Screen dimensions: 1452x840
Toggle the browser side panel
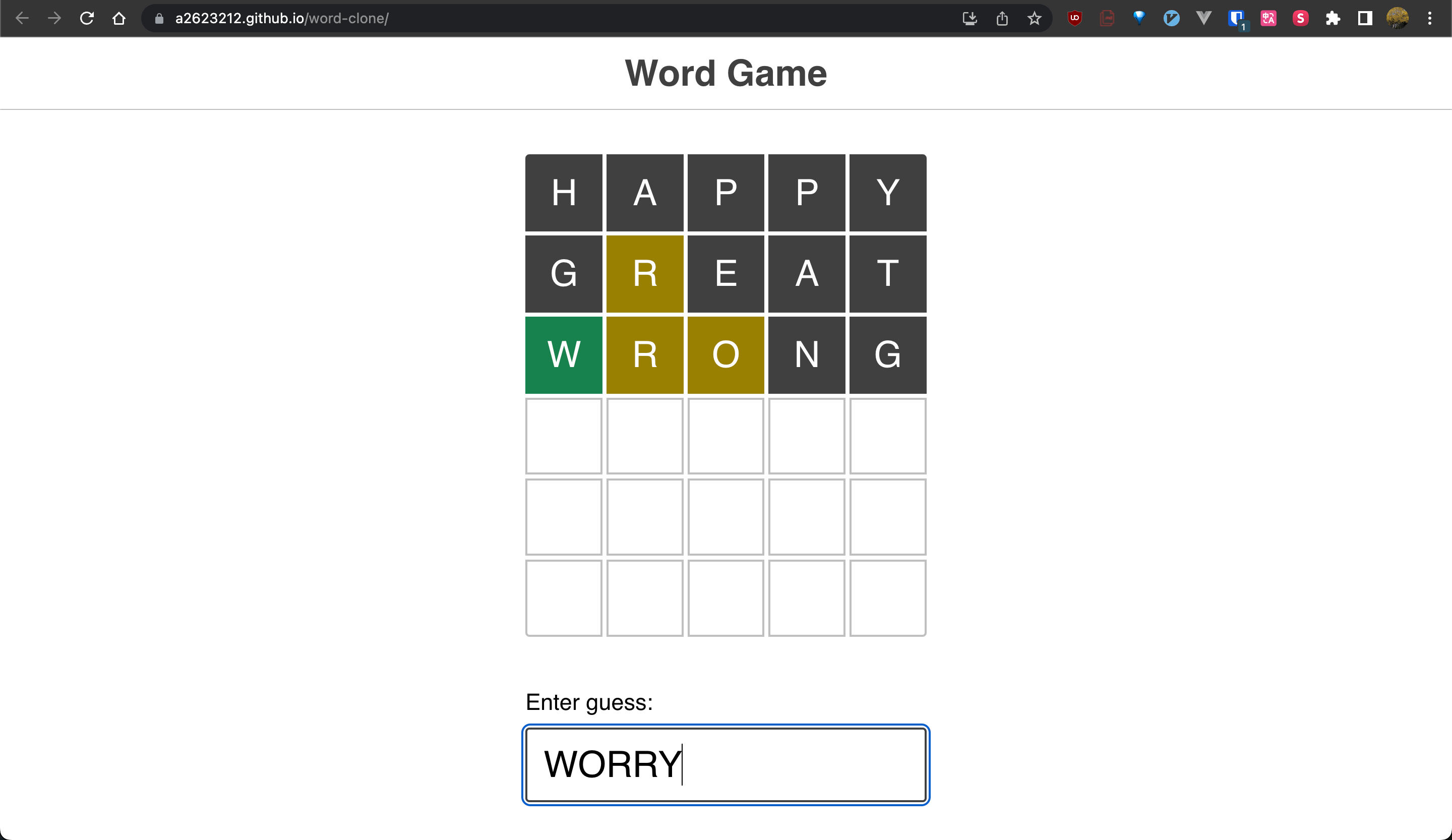[1365, 19]
